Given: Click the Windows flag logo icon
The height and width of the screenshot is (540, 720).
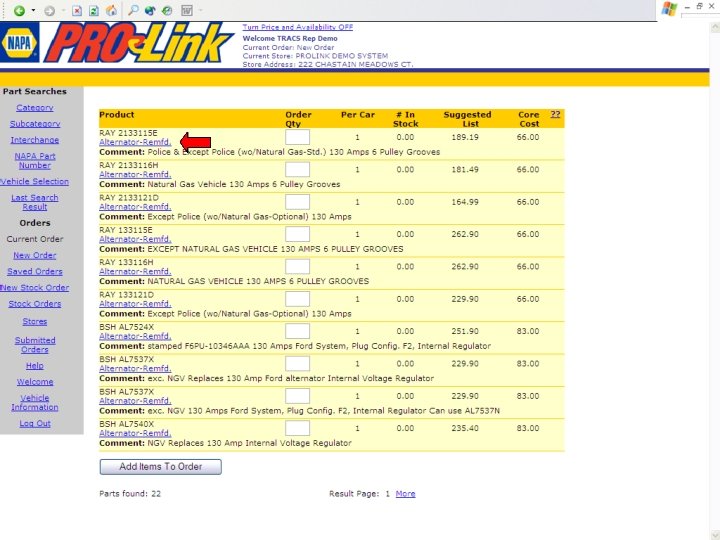Looking at the screenshot, I should click(669, 9).
